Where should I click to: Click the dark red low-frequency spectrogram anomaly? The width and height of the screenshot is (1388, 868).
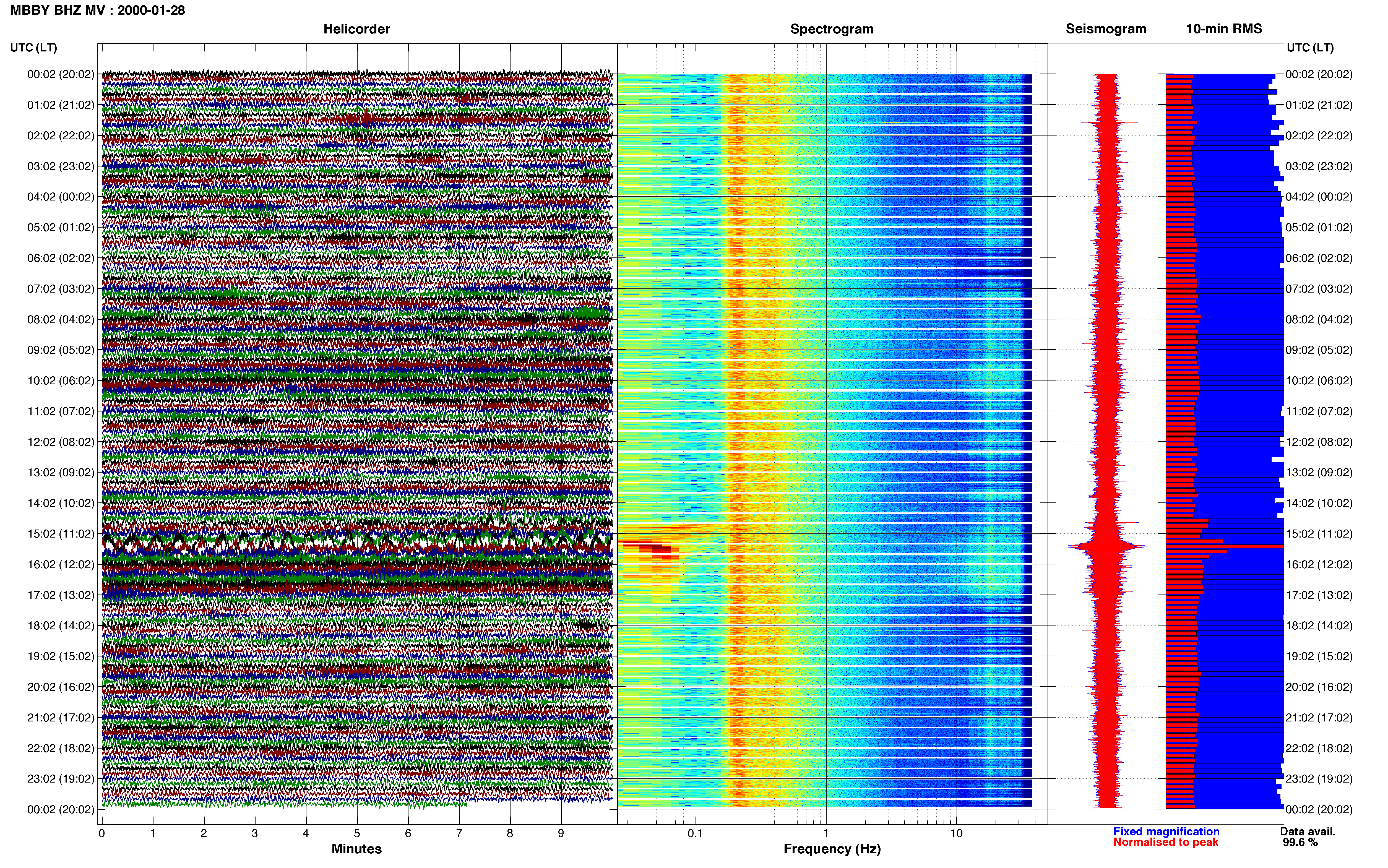click(654, 548)
